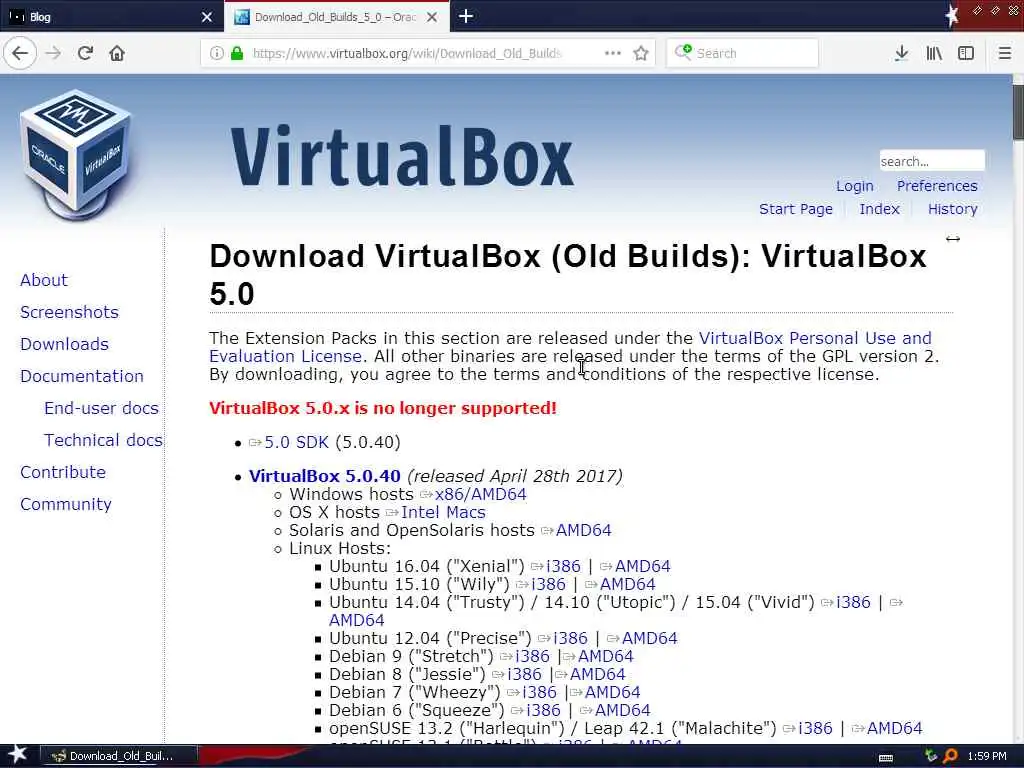Open the Firefox hamburger menu
Screen dimensions: 1024x768
pyautogui.click(x=1004, y=53)
